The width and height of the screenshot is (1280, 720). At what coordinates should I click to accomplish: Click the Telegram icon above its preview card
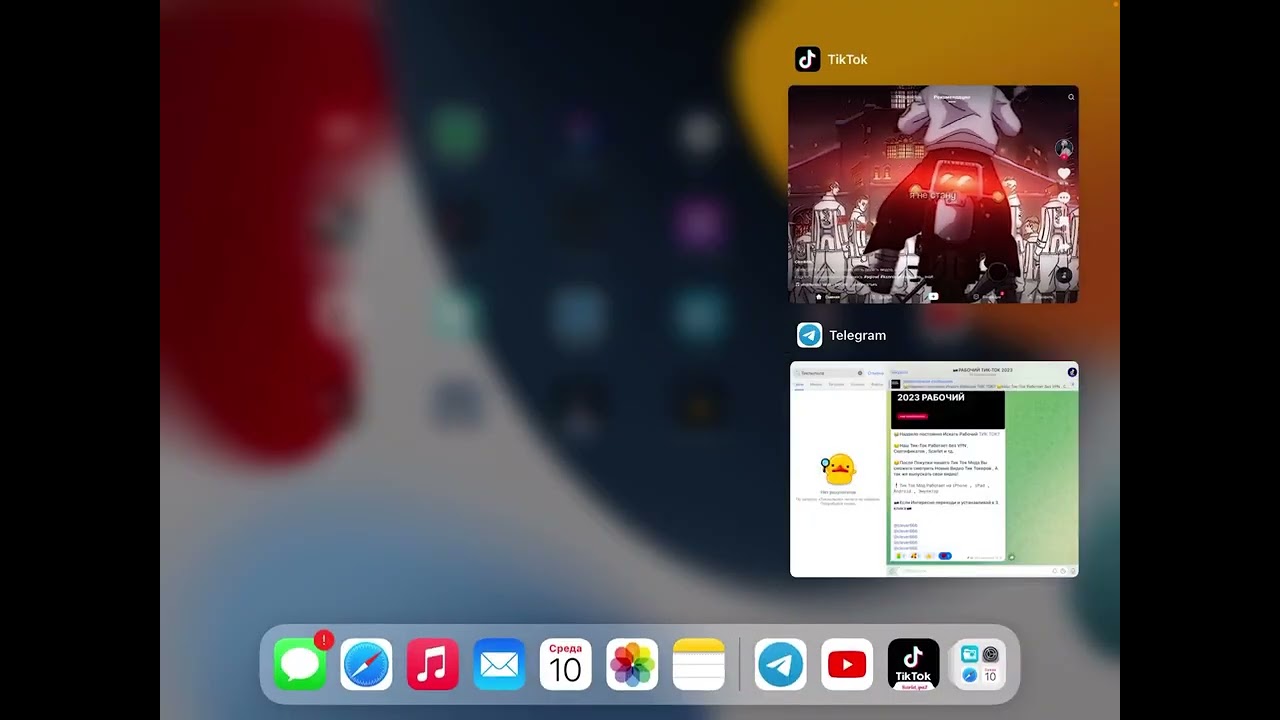(810, 335)
